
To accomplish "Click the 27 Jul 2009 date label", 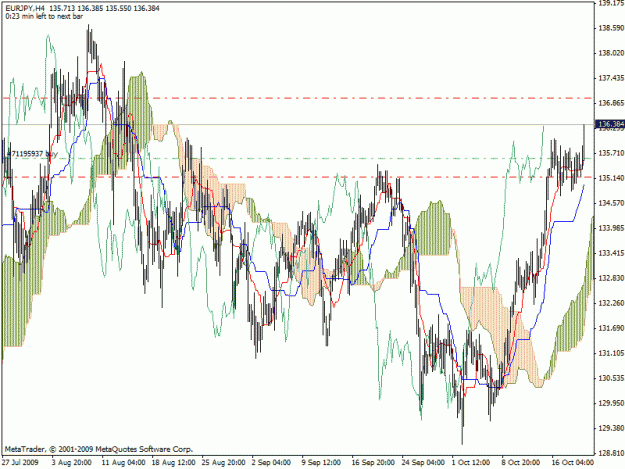I will pos(20,463).
